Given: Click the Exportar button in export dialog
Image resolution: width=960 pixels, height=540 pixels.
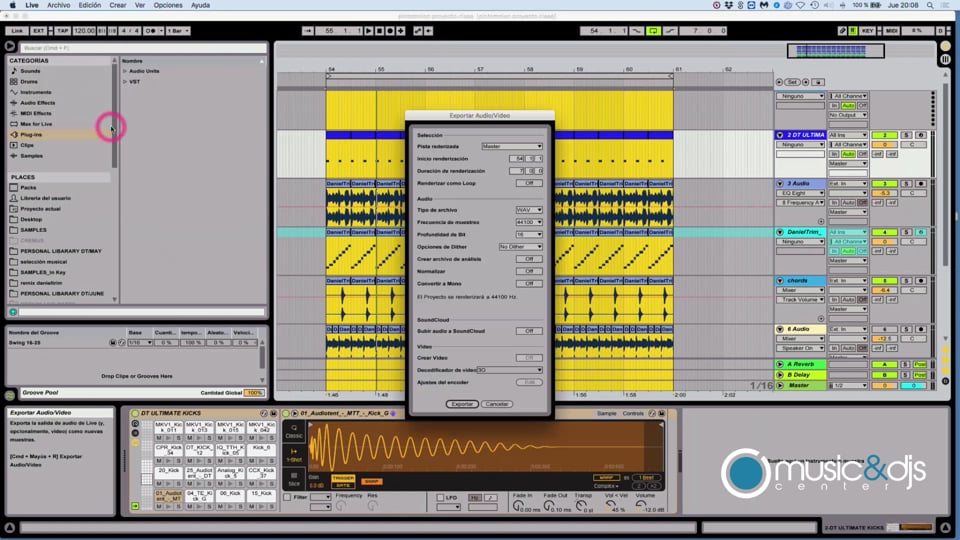Looking at the screenshot, I should pyautogui.click(x=462, y=404).
